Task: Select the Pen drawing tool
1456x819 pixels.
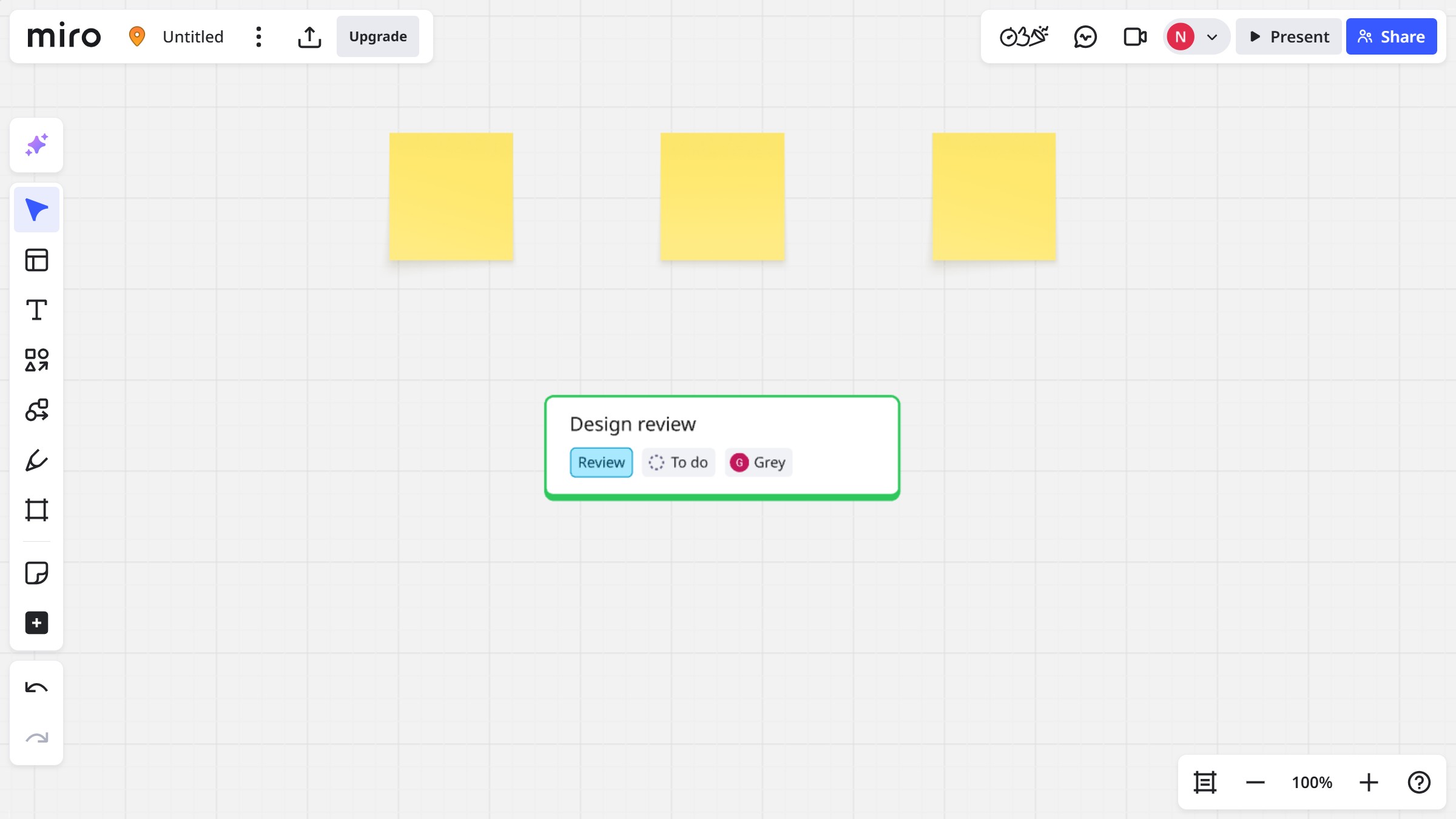Action: (x=36, y=459)
